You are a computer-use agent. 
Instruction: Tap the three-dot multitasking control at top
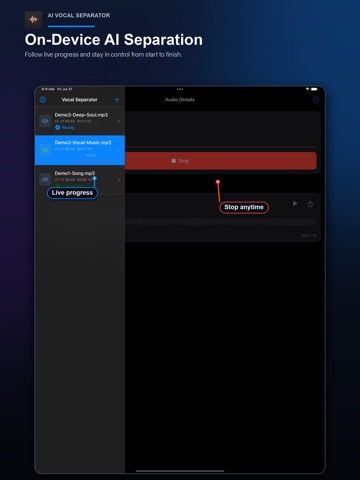(x=180, y=89)
